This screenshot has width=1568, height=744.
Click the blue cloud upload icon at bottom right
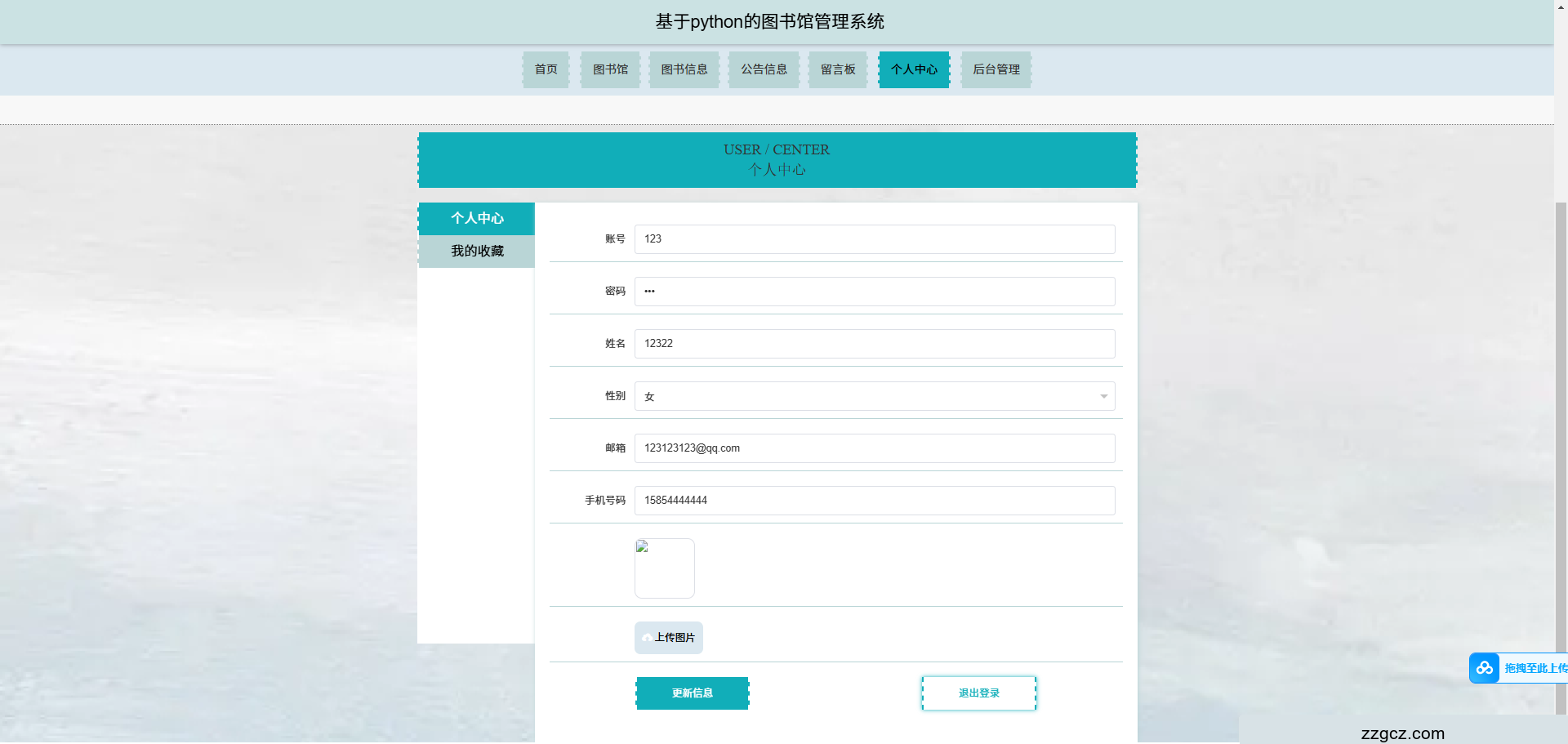click(x=1484, y=668)
